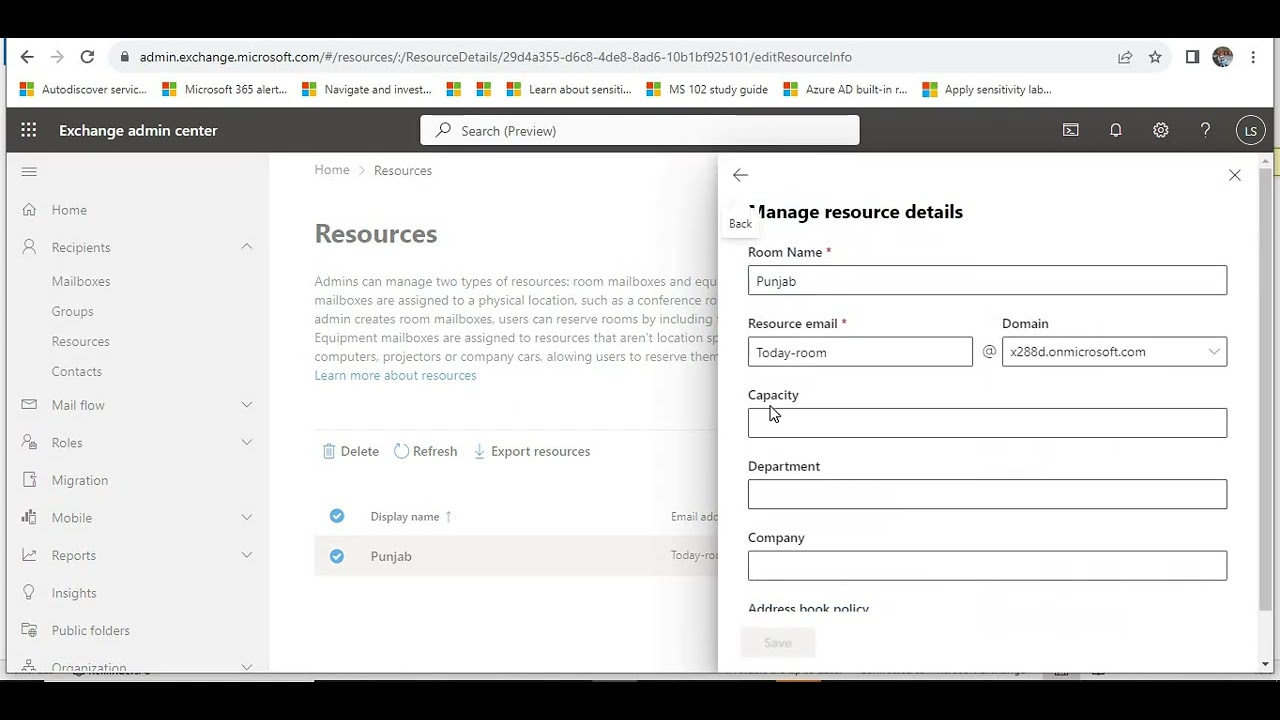Open Contacts in the sidebar
The image size is (1280, 720).
[x=77, y=371]
